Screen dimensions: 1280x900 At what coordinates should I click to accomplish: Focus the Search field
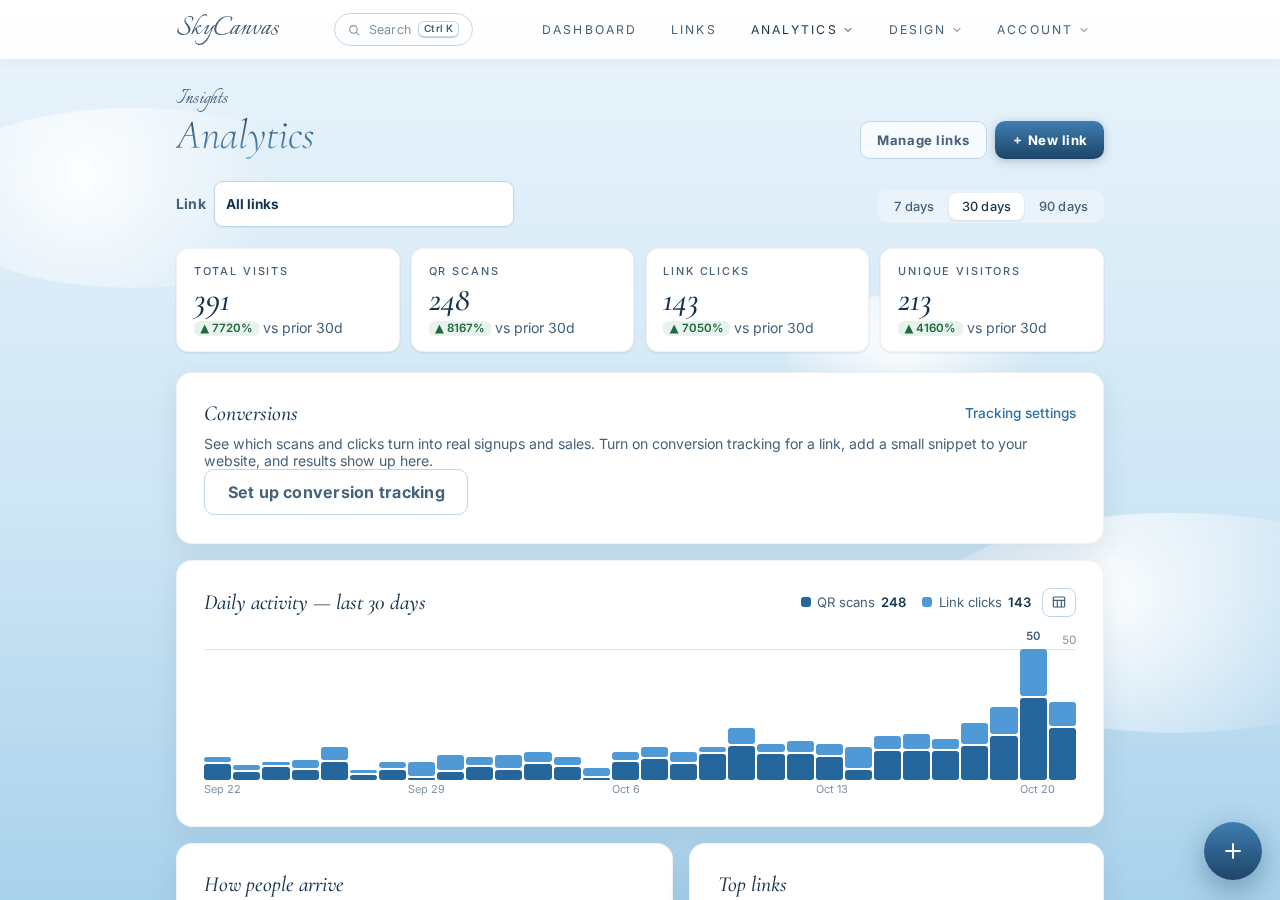pyautogui.click(x=403, y=30)
